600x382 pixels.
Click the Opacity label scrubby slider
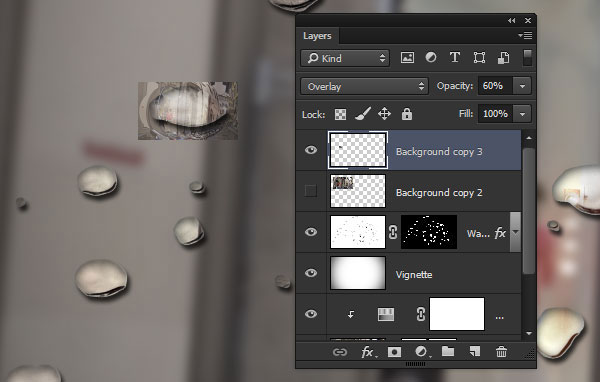tap(455, 86)
